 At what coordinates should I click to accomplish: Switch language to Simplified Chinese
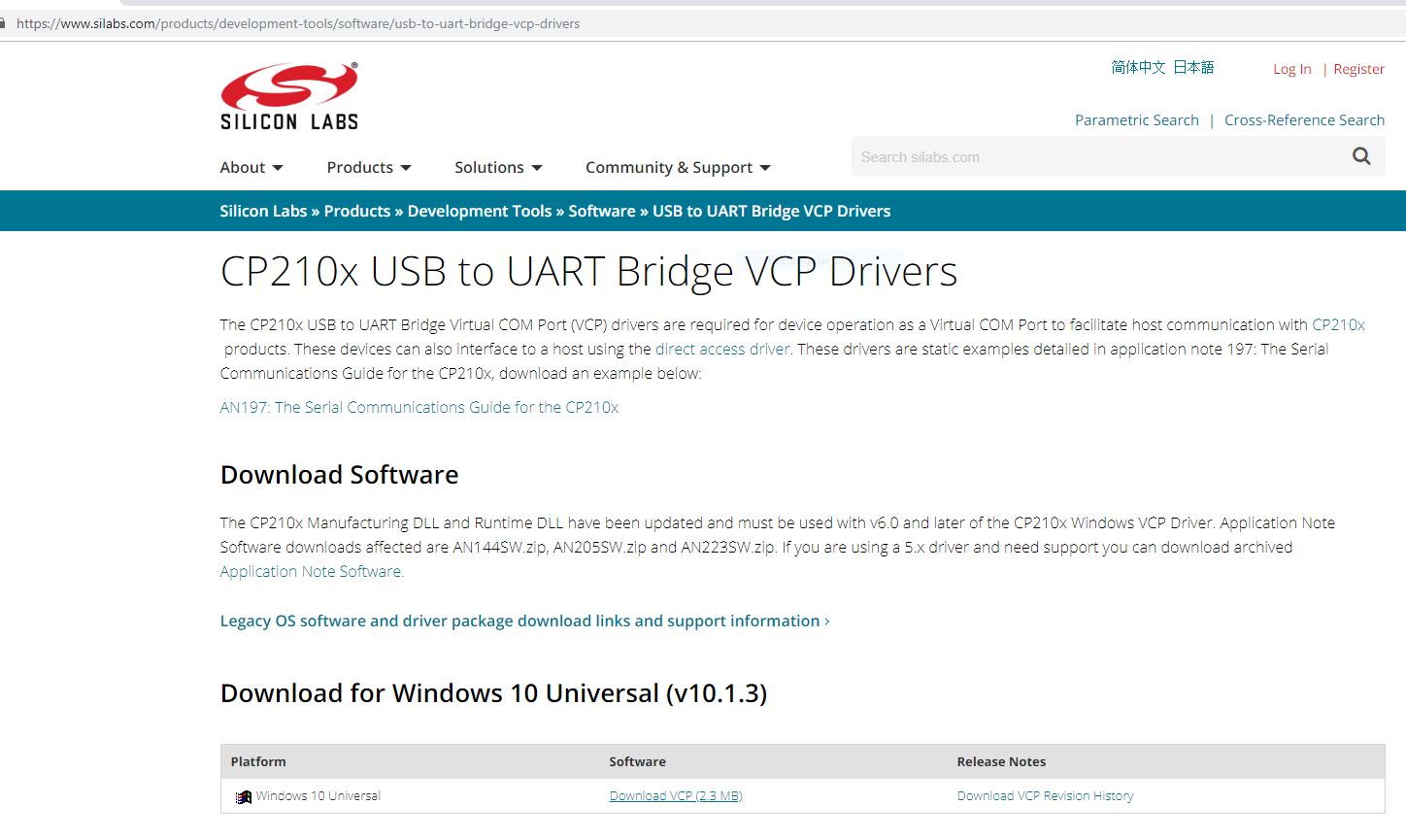point(1138,67)
